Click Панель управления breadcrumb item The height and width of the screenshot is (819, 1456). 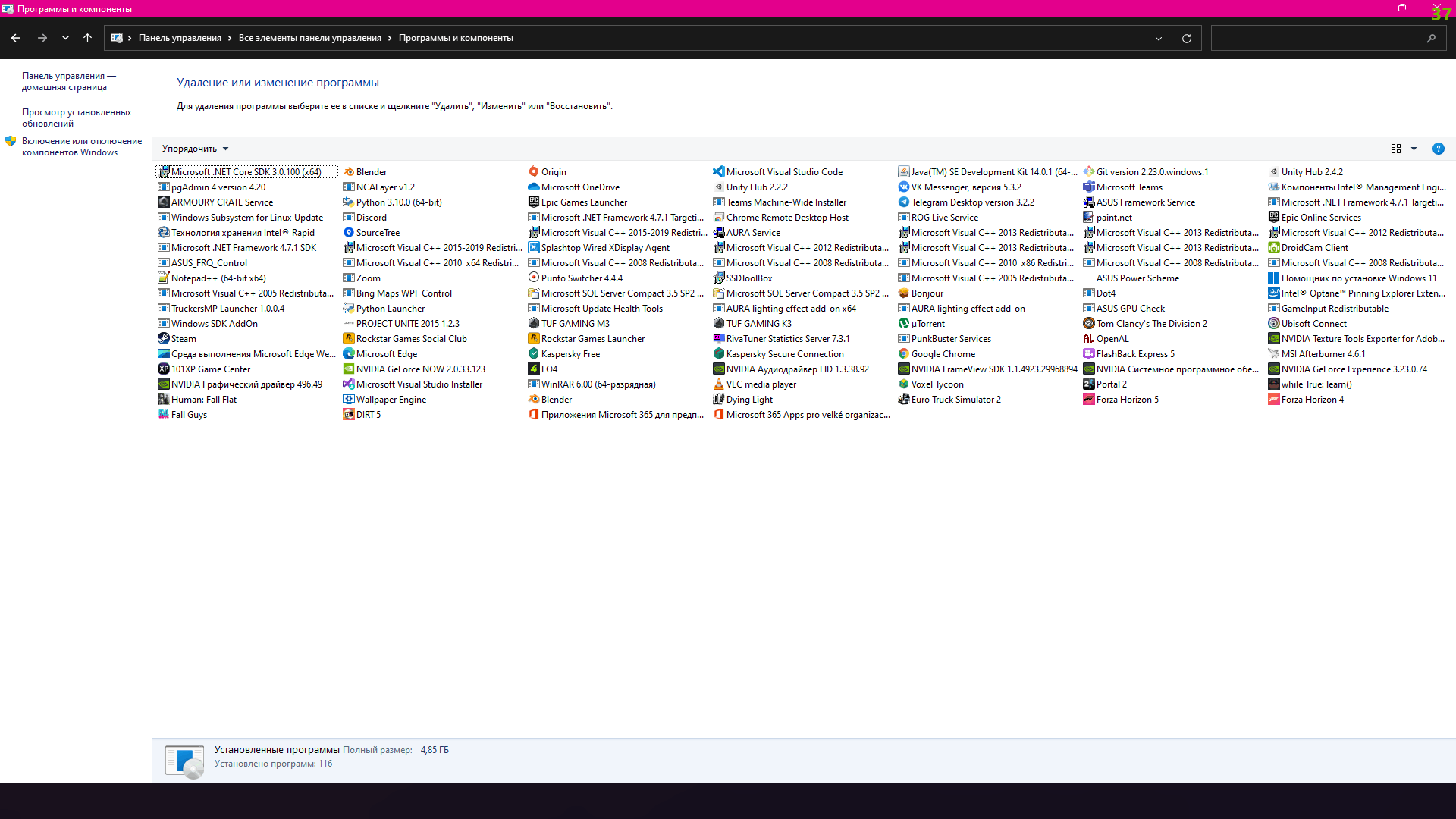coord(180,38)
